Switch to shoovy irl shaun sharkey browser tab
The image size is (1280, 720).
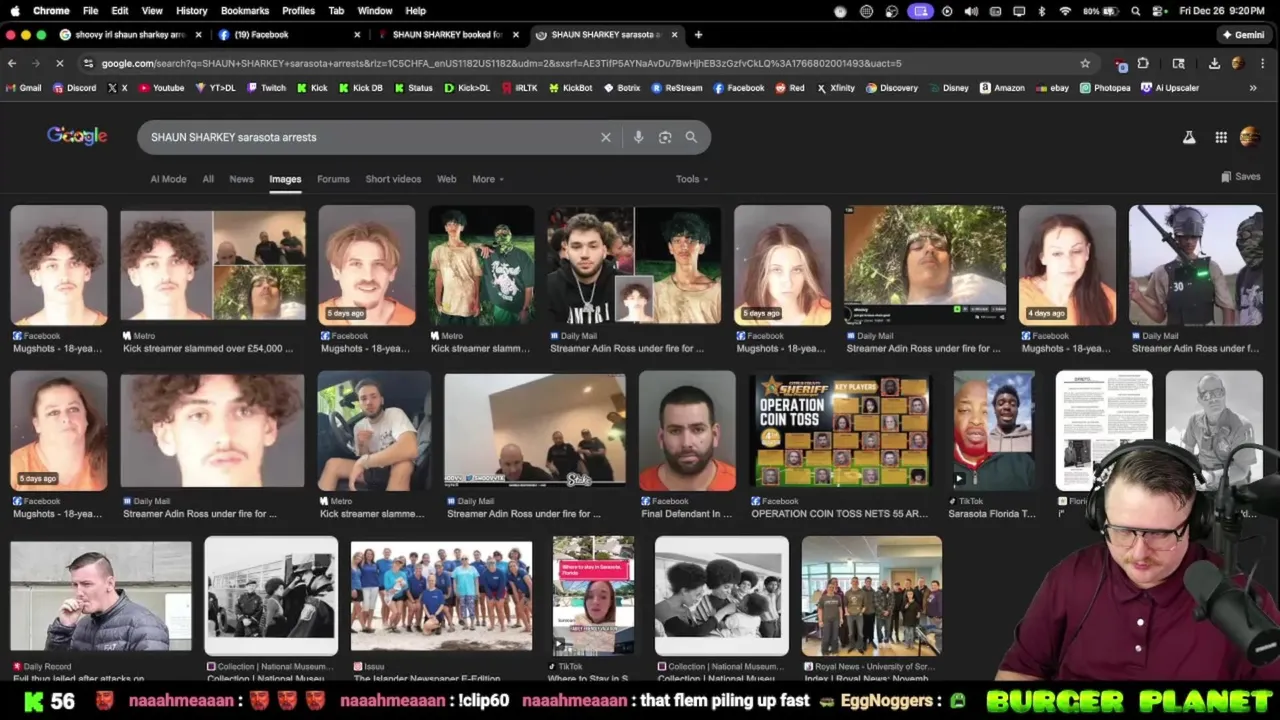[x=130, y=34]
